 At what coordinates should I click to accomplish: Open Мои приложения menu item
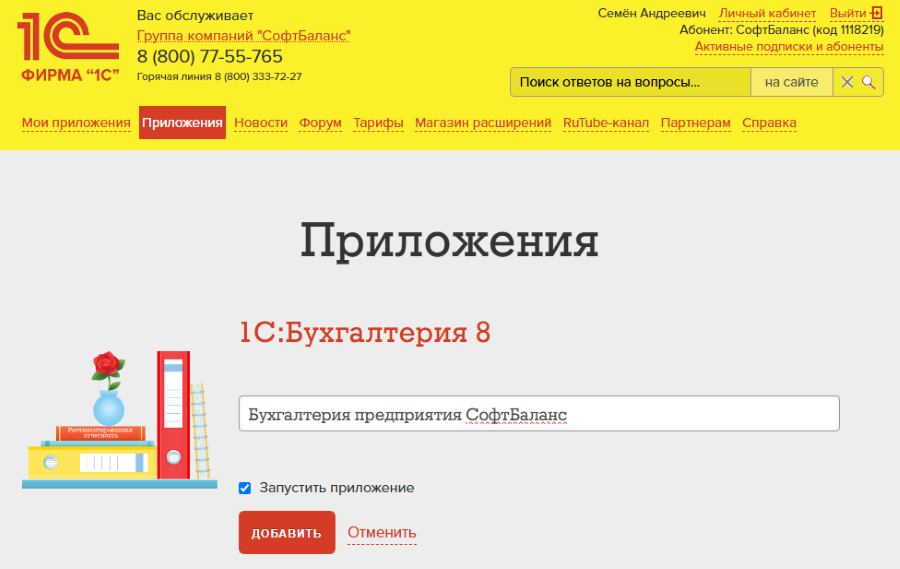click(x=76, y=123)
